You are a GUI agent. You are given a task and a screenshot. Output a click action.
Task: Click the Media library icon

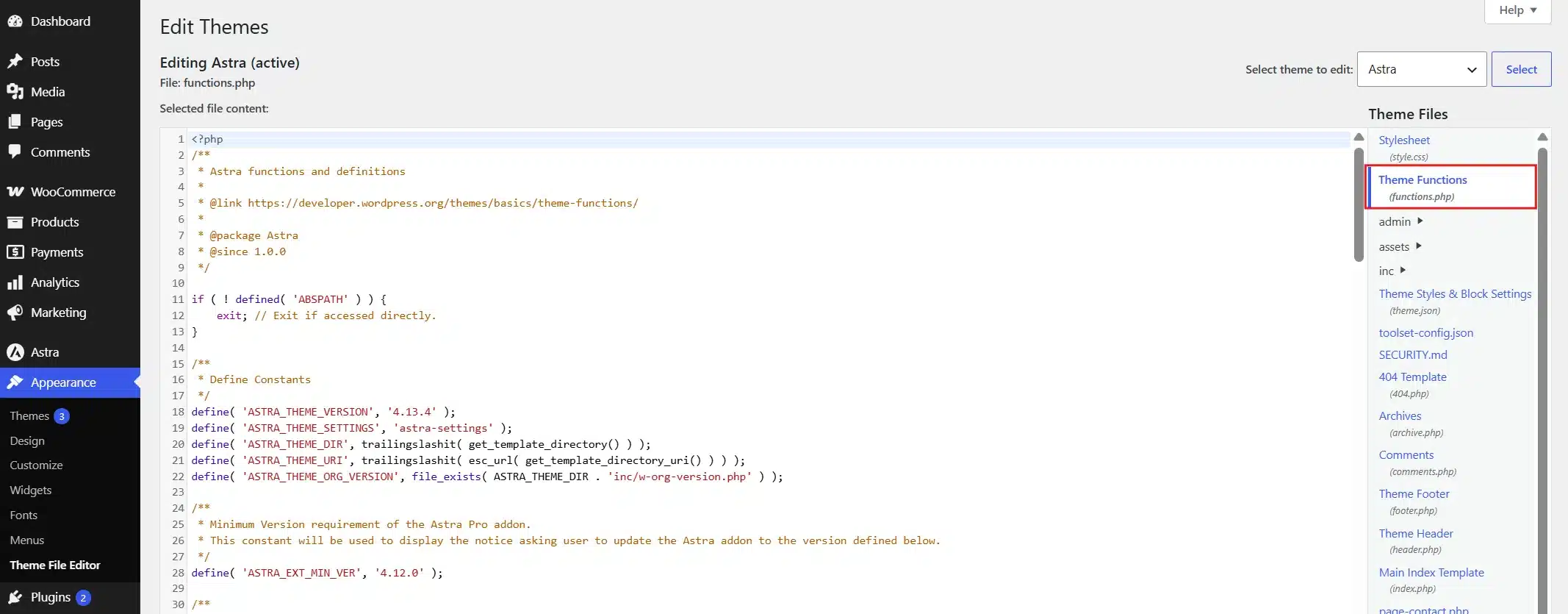(15, 91)
